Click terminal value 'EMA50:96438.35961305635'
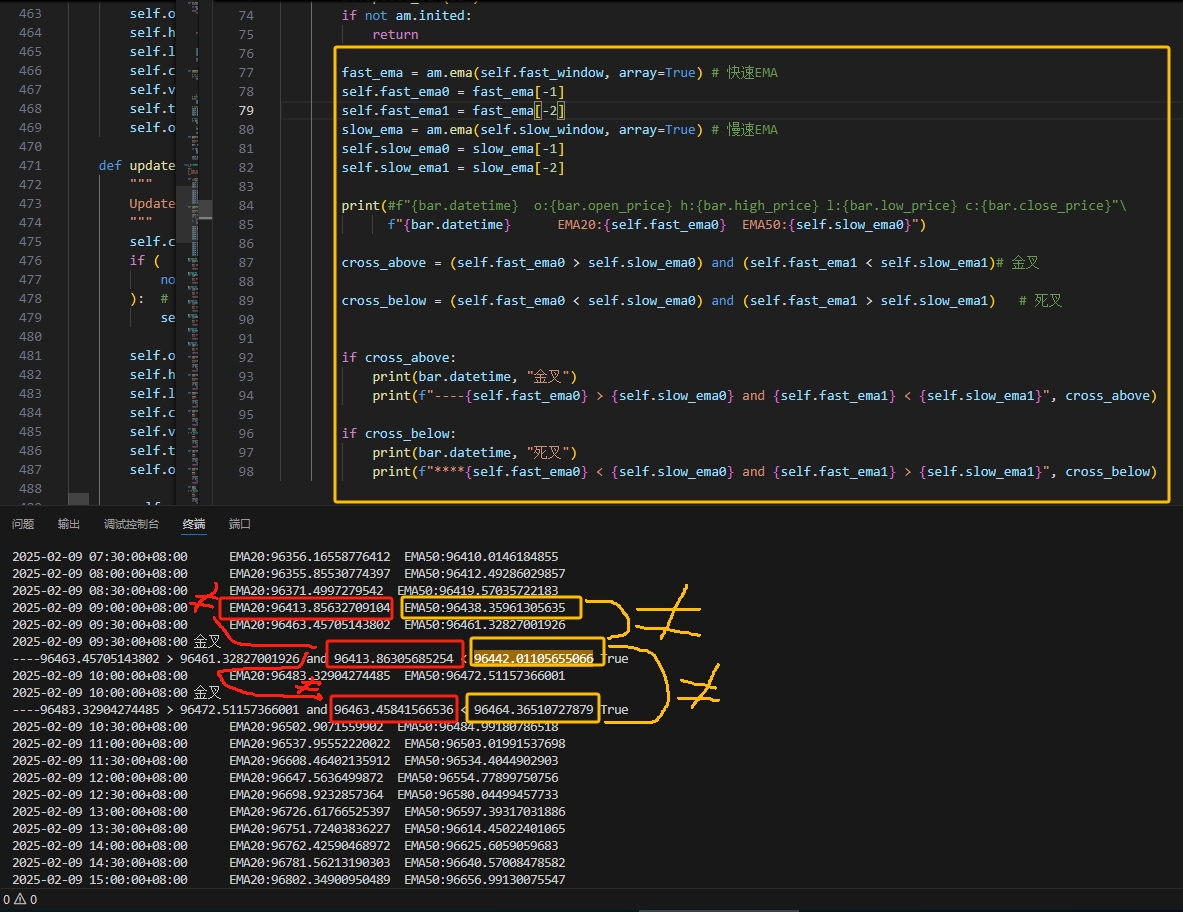This screenshot has width=1183, height=912. point(485,608)
